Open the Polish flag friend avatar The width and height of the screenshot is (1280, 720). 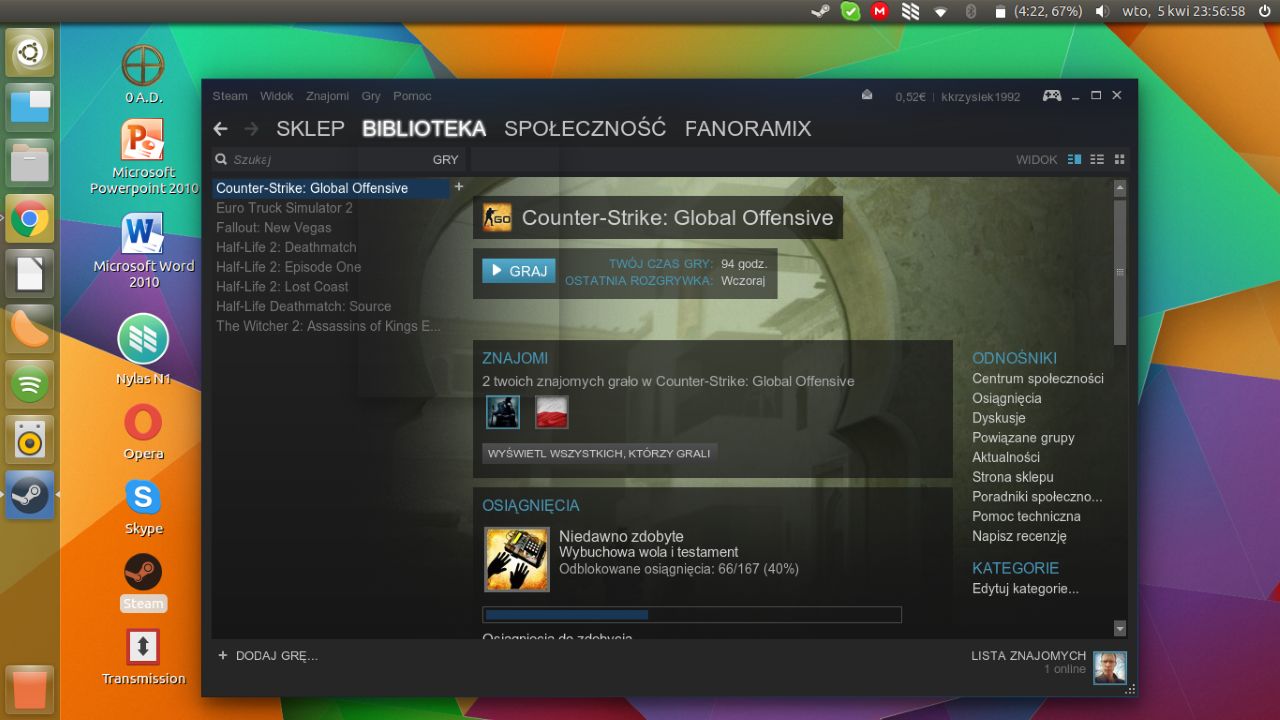click(x=552, y=412)
